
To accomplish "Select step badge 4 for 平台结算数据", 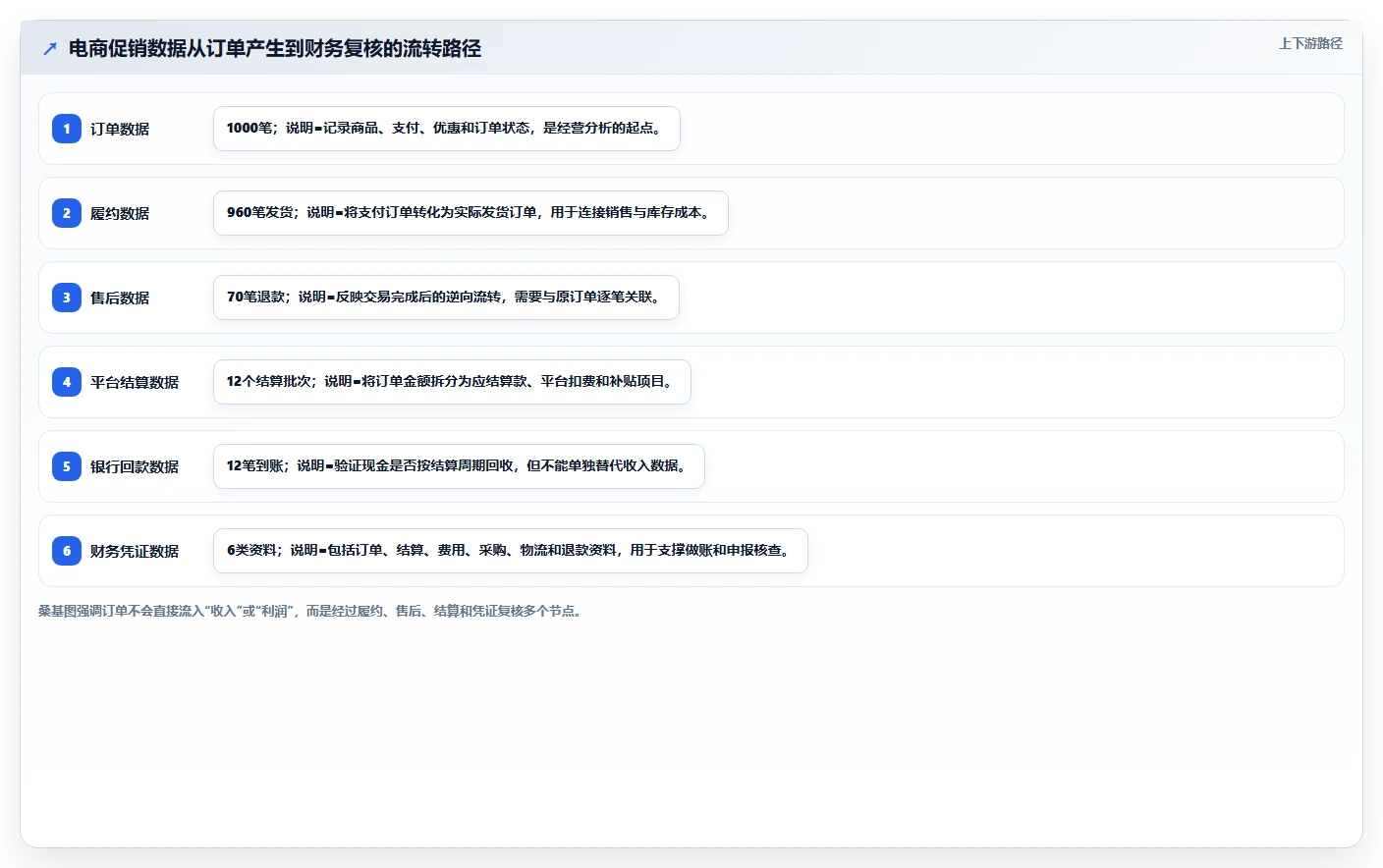I will pos(67,382).
